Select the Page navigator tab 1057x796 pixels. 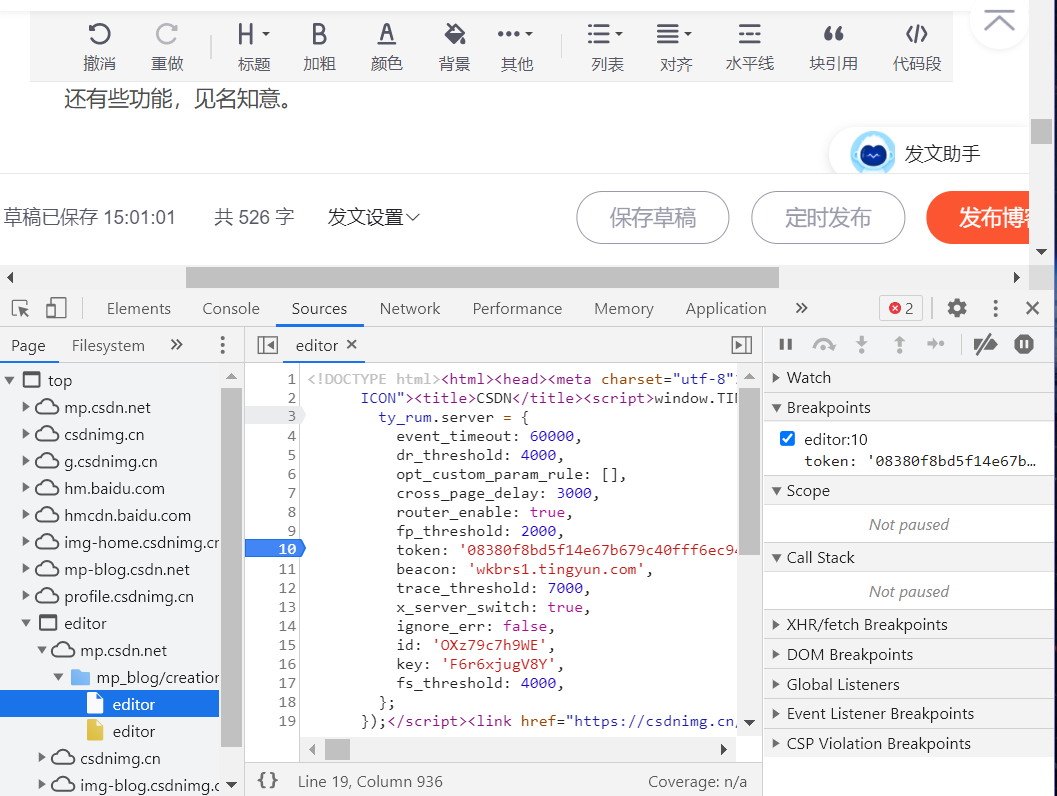coord(28,346)
